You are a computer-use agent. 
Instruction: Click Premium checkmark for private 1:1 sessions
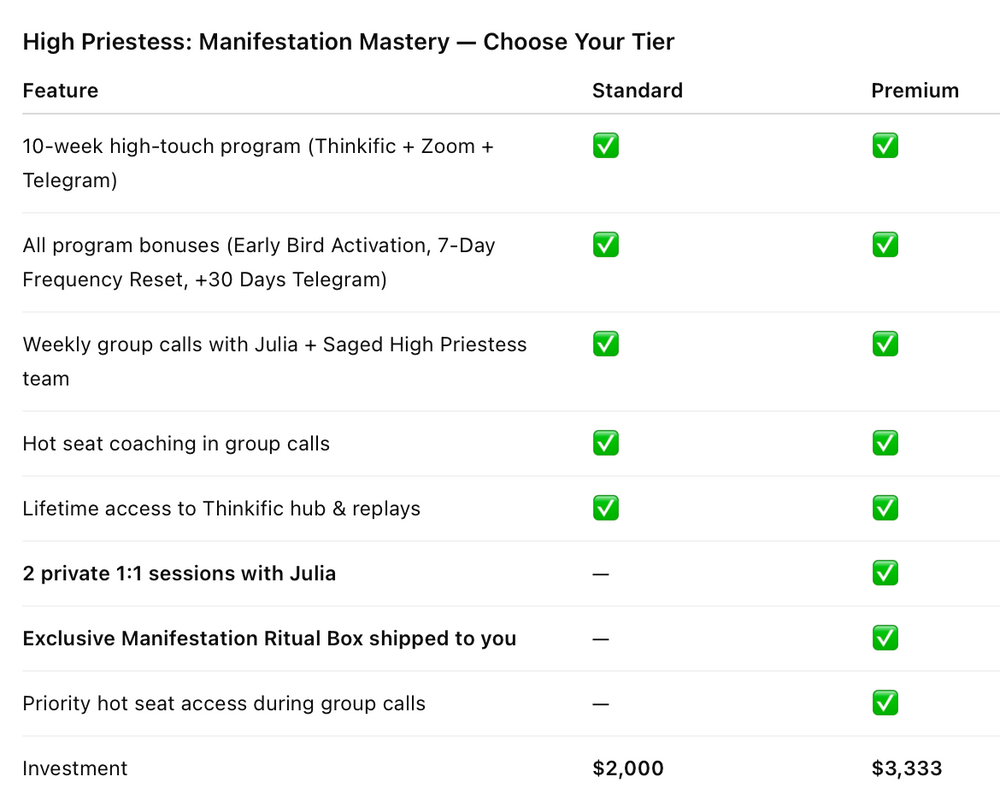coord(885,573)
